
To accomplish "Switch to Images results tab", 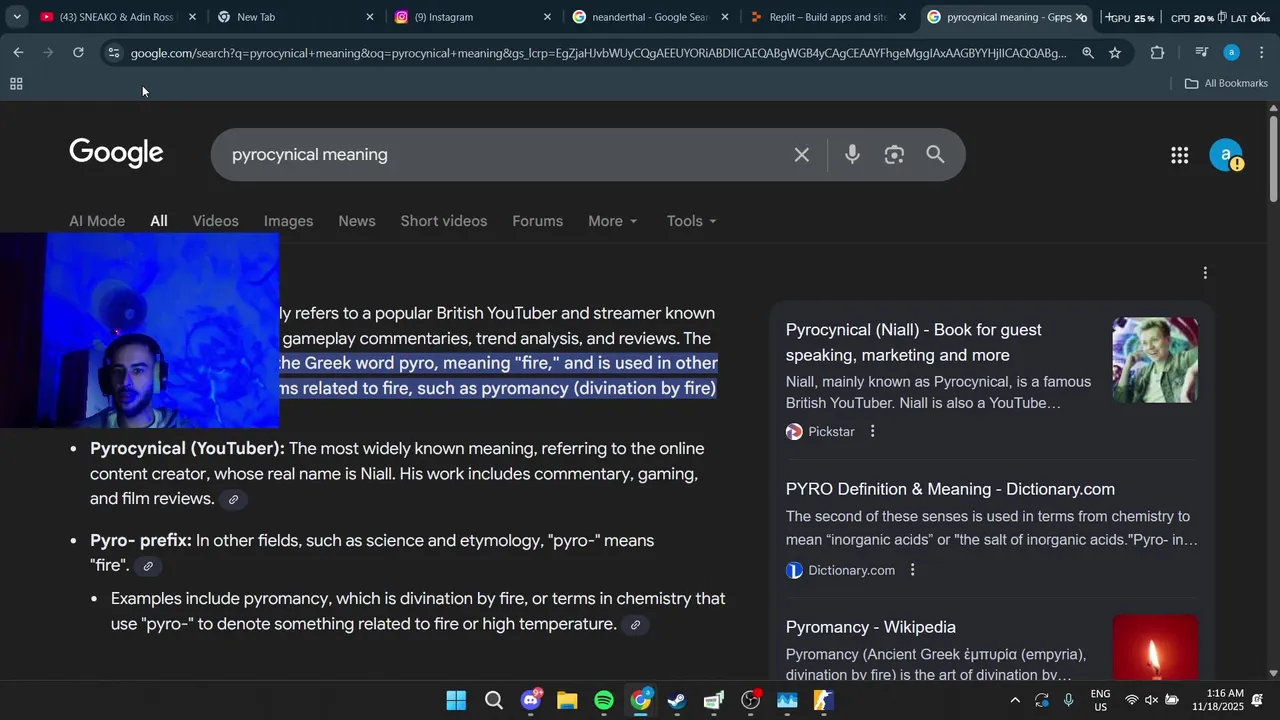I will coord(288,221).
